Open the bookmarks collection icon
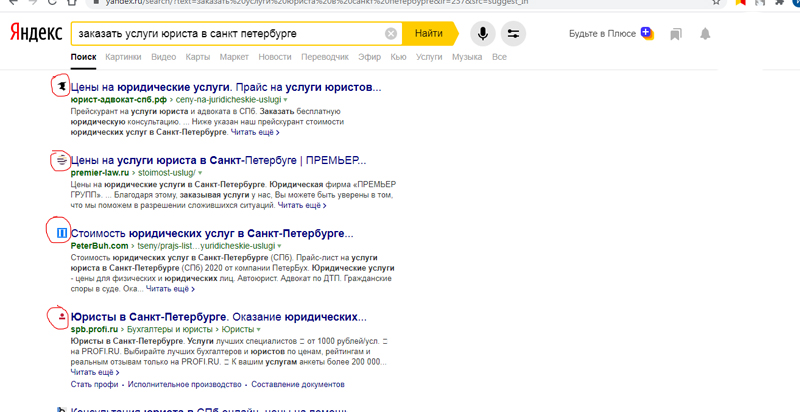This screenshot has height=412, width=800. (676, 34)
